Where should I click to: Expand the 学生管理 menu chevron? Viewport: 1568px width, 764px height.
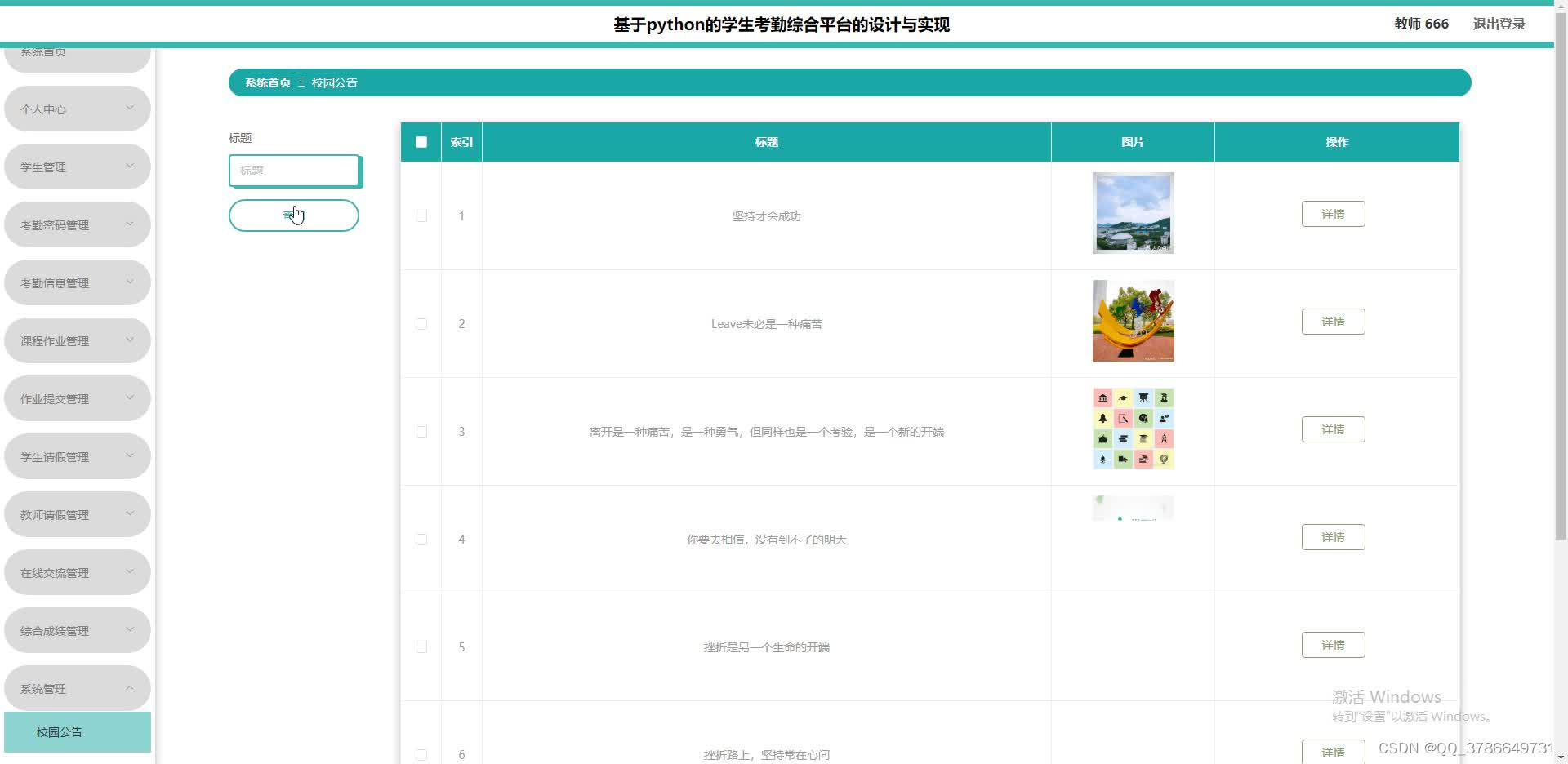(x=130, y=166)
